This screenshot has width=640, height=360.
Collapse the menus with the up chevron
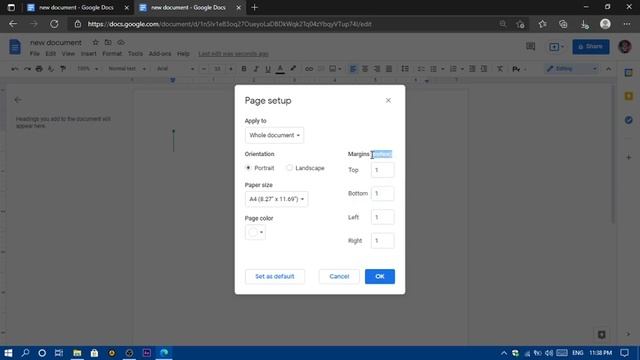[x=609, y=69]
